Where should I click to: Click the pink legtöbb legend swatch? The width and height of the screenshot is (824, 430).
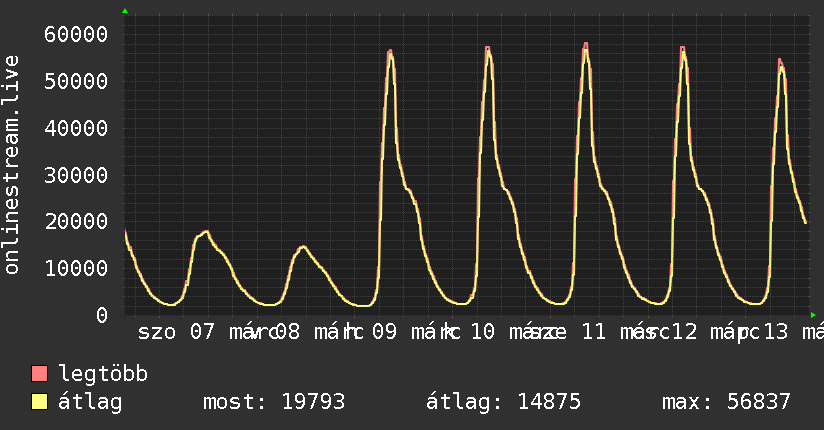(x=39, y=373)
